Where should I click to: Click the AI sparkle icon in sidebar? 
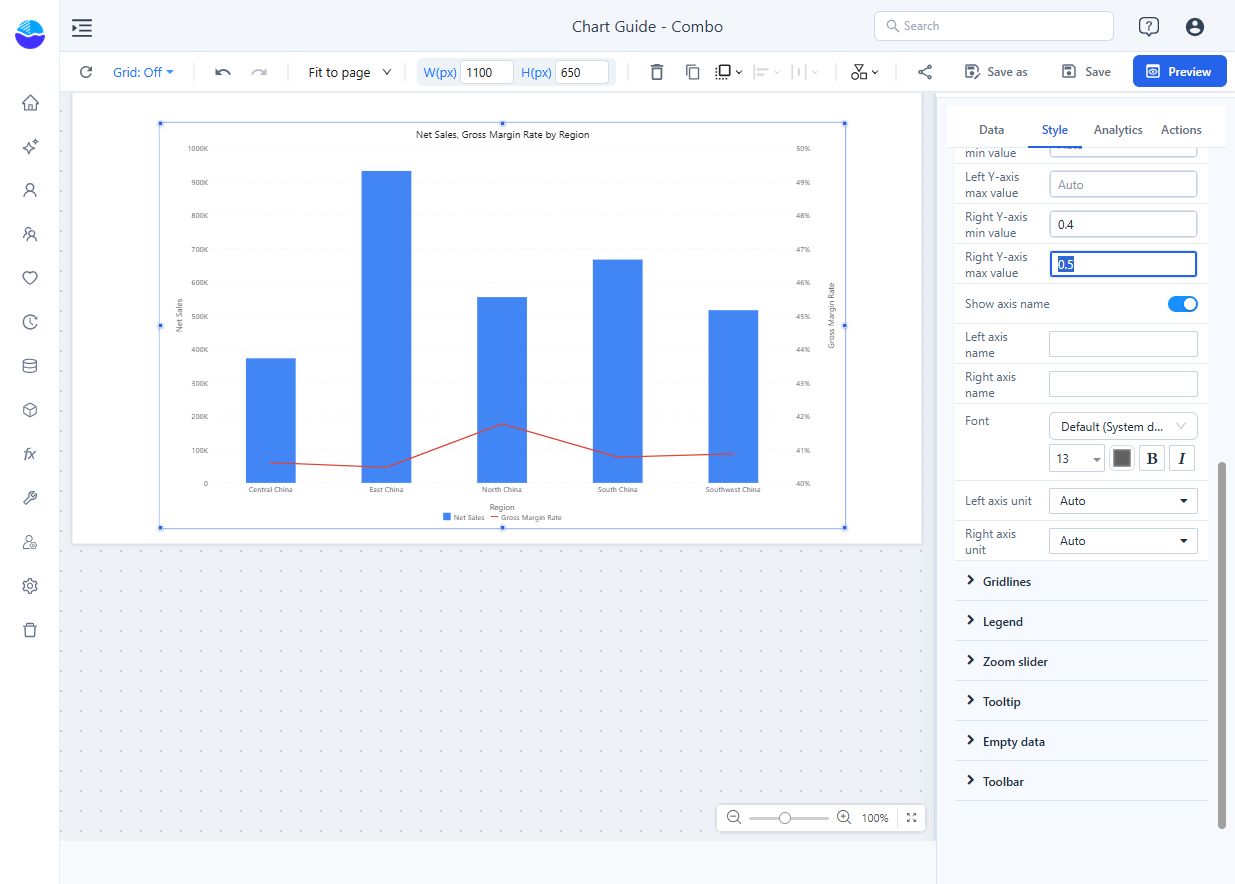[30, 147]
